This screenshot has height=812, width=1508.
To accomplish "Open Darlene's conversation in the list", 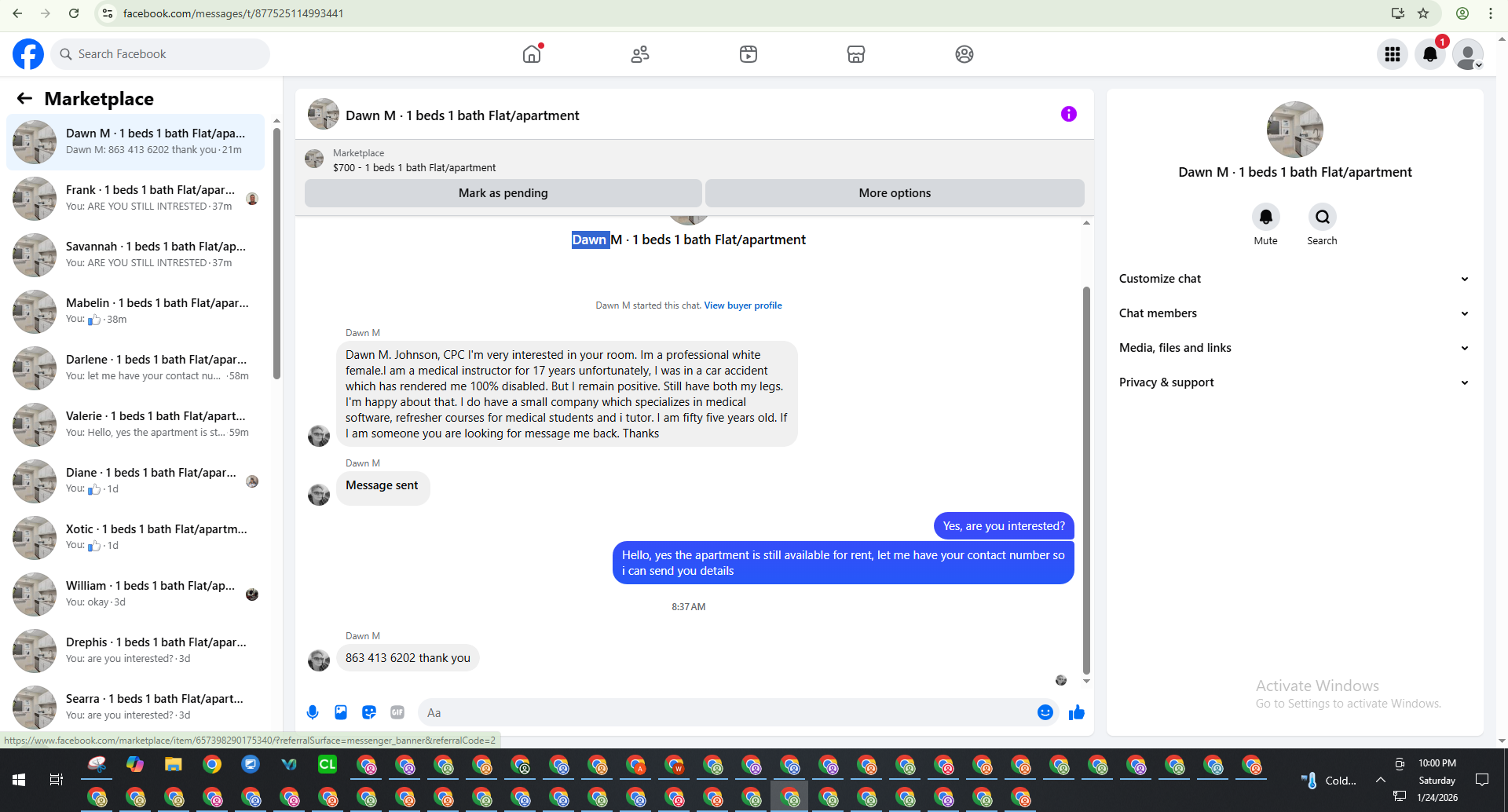I will coord(136,368).
